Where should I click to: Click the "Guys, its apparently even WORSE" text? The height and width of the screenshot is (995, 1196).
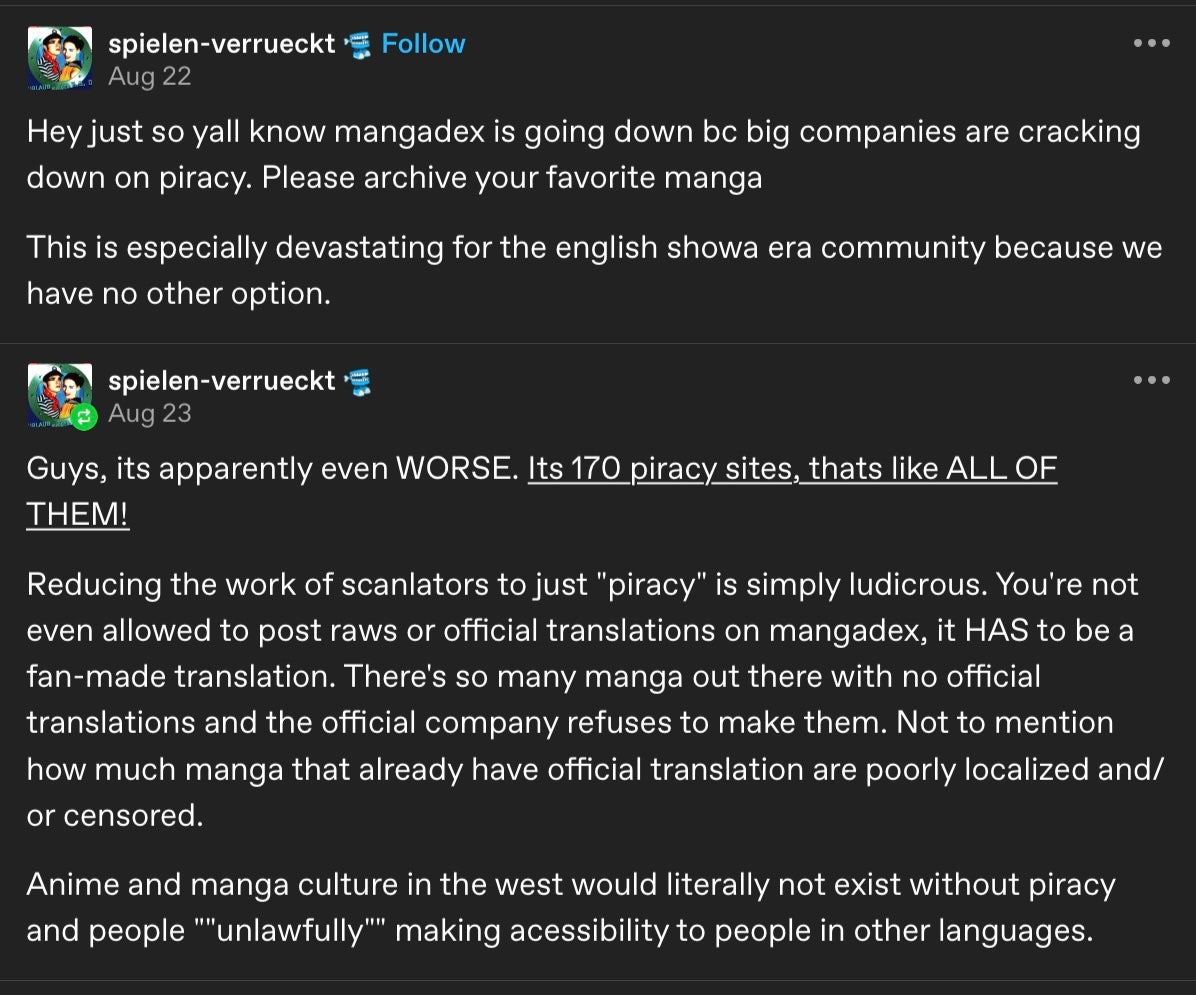[x=272, y=469]
